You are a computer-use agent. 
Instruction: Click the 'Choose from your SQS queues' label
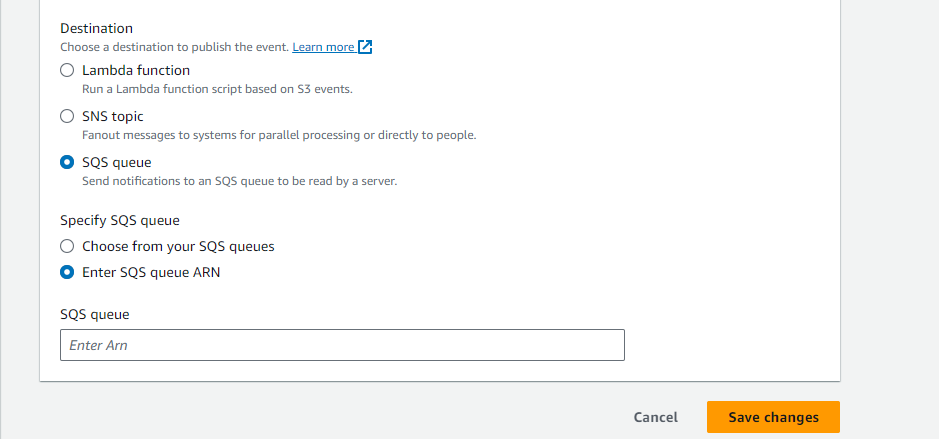click(x=178, y=246)
